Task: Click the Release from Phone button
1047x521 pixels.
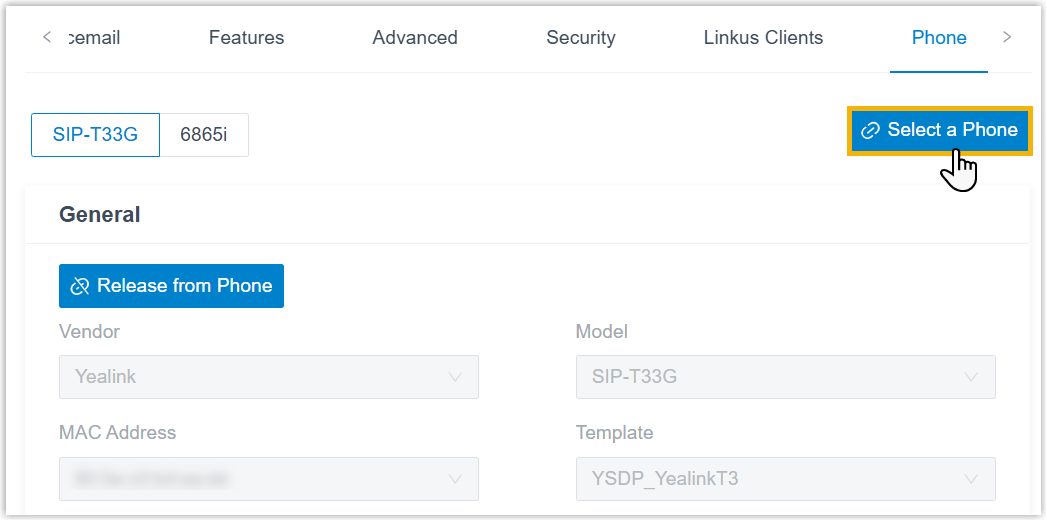Action: pyautogui.click(x=171, y=286)
